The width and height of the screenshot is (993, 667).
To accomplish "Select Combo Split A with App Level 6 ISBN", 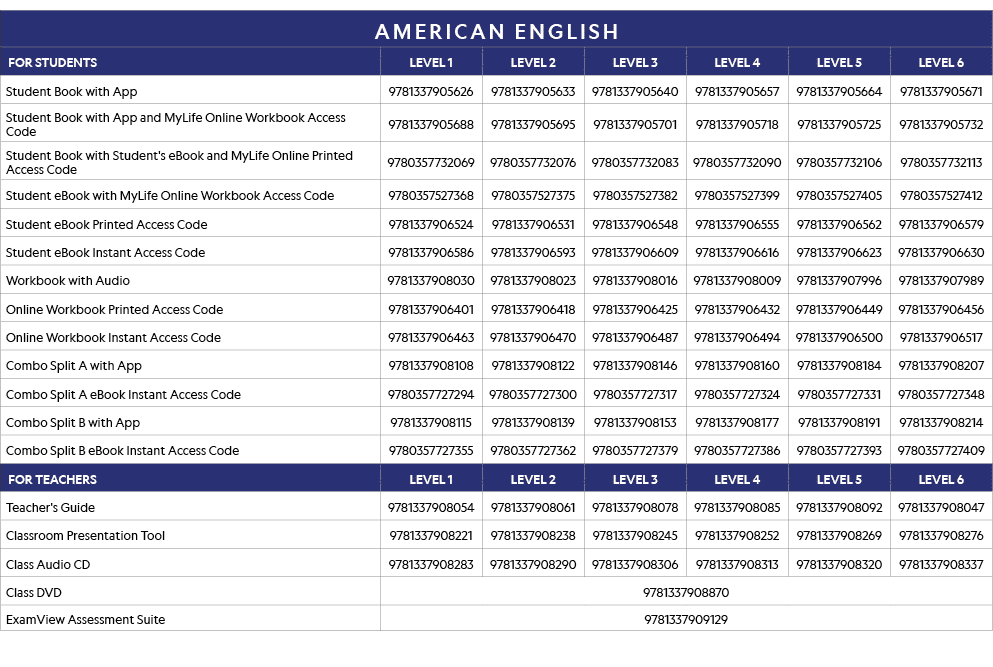I will point(941,366).
